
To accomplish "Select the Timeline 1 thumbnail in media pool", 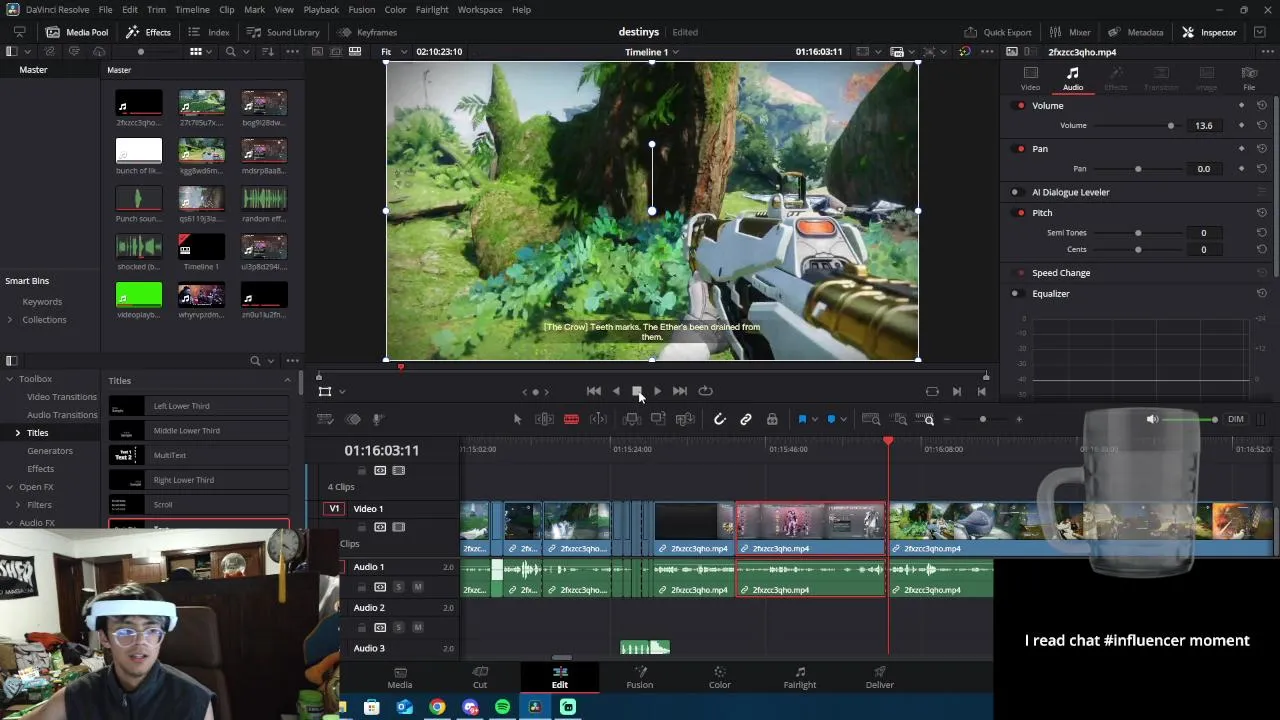I will pyautogui.click(x=201, y=246).
